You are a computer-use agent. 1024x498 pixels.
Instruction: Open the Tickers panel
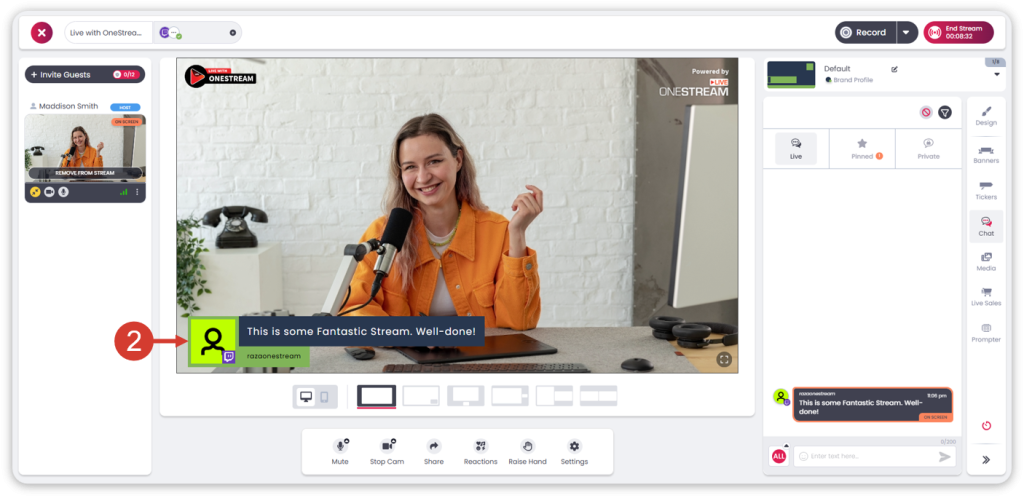tap(986, 191)
